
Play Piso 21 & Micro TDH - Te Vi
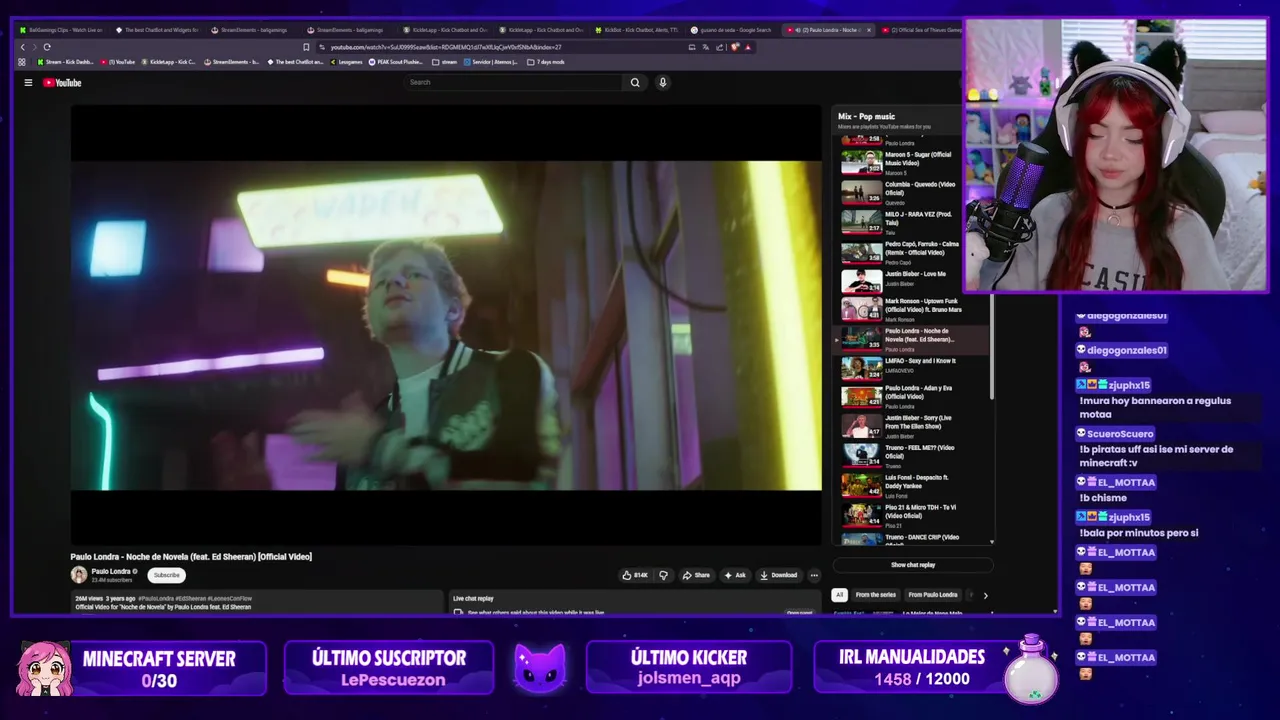pyautogui.click(x=913, y=515)
